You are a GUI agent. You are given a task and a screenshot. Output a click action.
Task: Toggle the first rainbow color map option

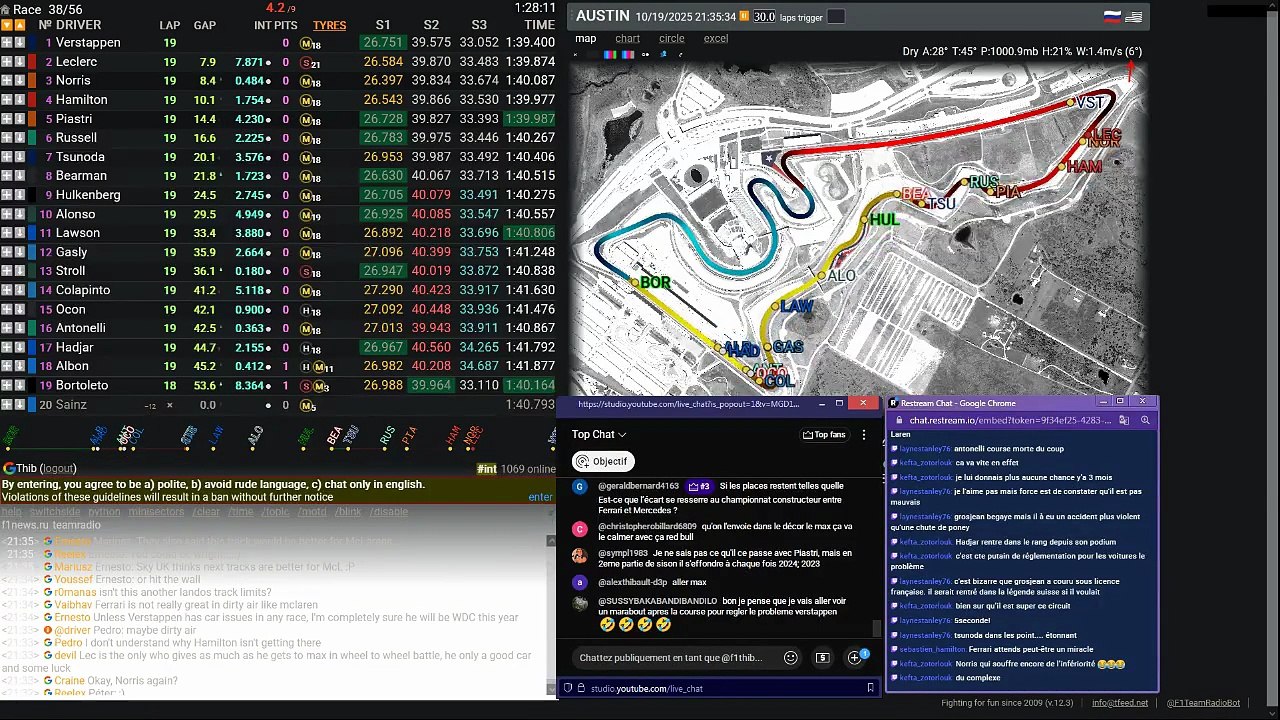pos(609,54)
